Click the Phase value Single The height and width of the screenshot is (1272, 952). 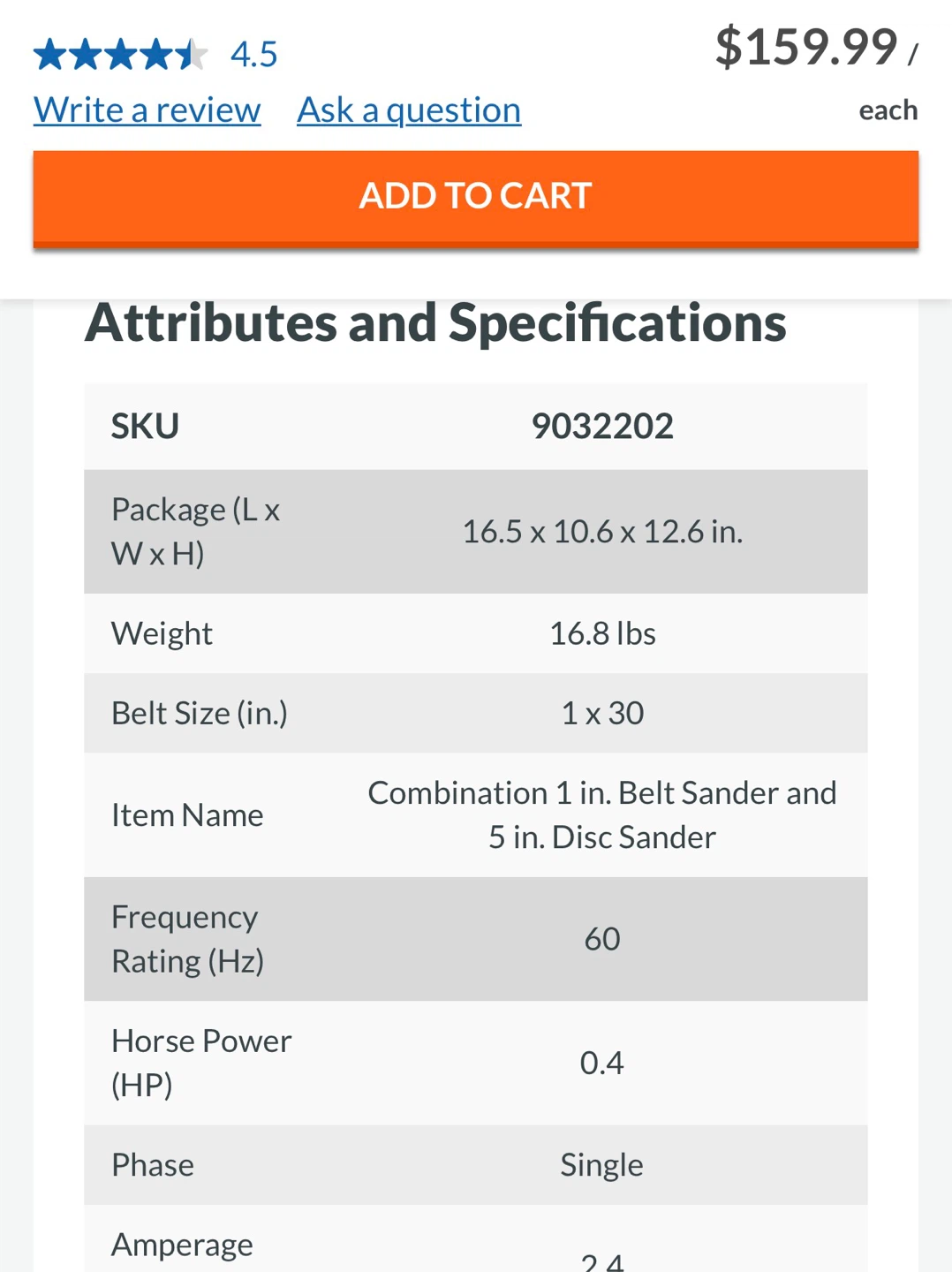pos(602,1165)
